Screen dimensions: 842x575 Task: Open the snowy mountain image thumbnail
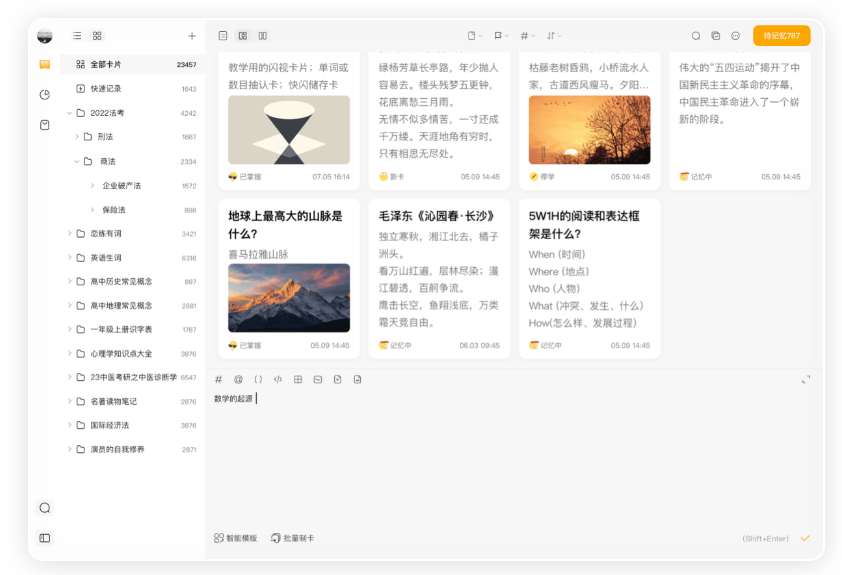point(289,298)
